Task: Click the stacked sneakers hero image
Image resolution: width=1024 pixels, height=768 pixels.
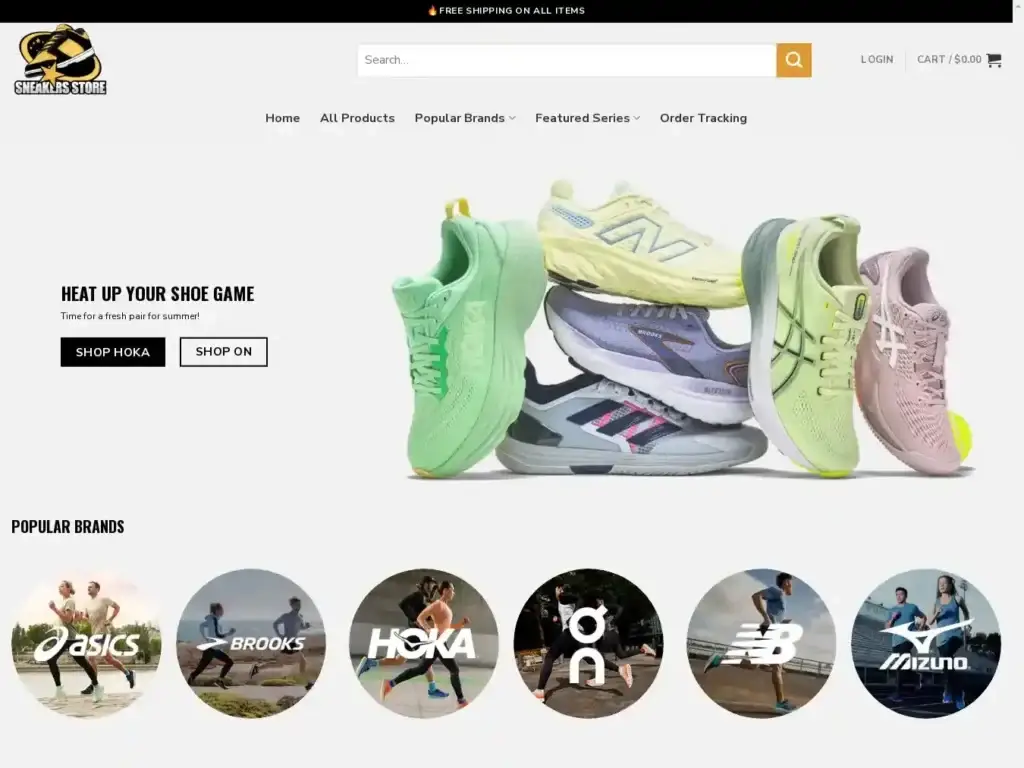Action: click(680, 330)
